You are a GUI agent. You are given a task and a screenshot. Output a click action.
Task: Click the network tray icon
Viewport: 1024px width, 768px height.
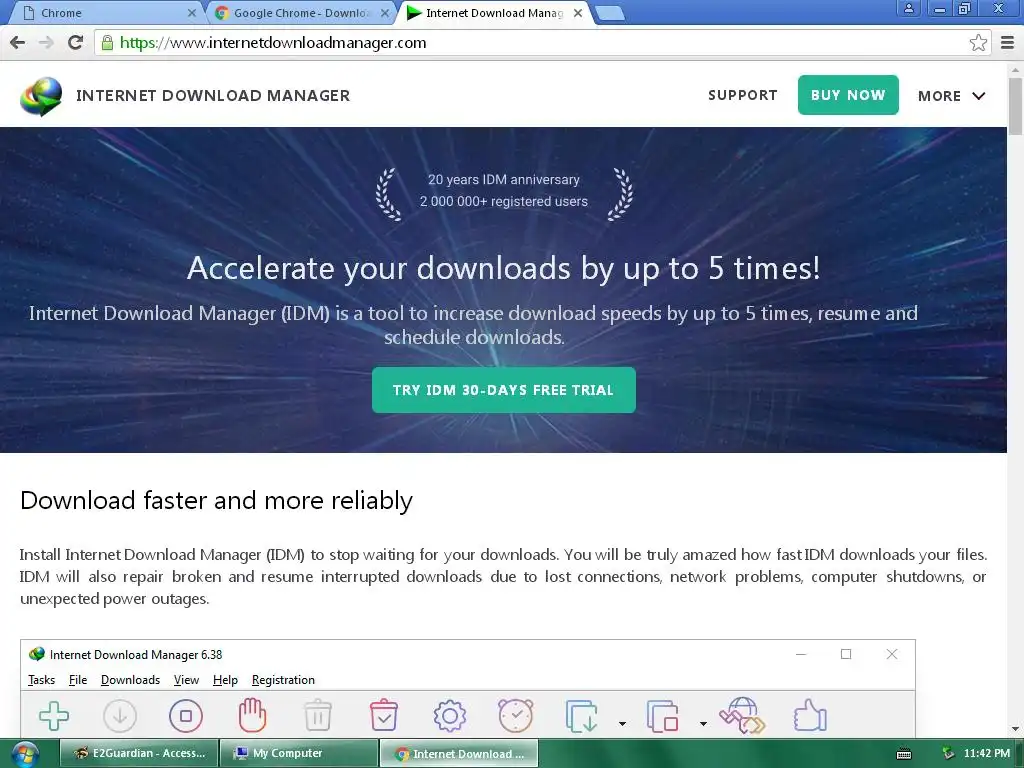tap(948, 754)
